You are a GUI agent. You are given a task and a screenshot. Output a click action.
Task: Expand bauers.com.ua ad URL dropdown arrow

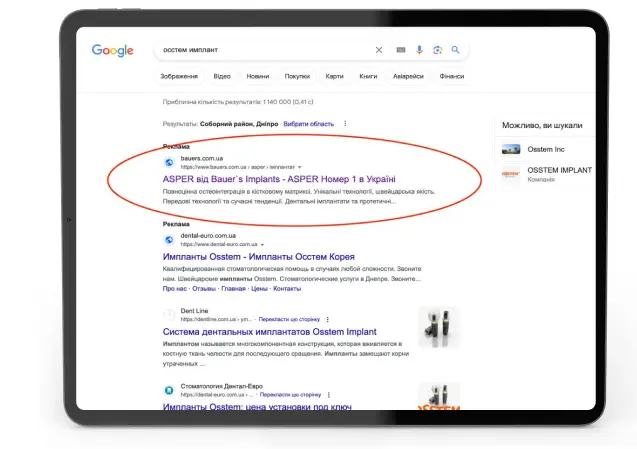(x=300, y=167)
